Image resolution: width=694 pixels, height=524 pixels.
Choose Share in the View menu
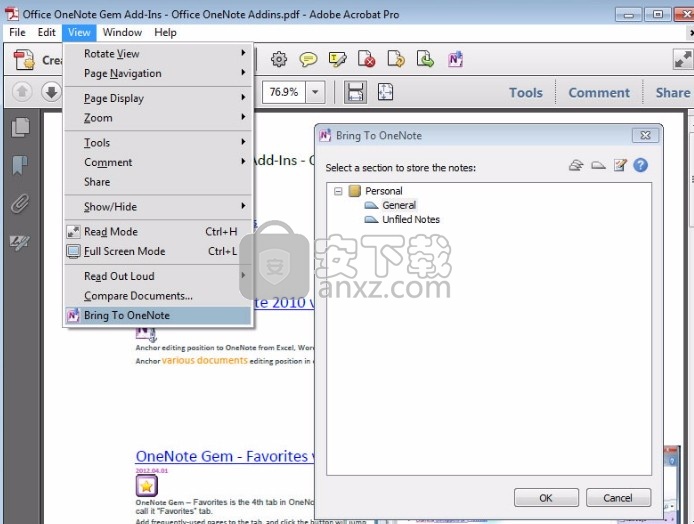point(158,181)
